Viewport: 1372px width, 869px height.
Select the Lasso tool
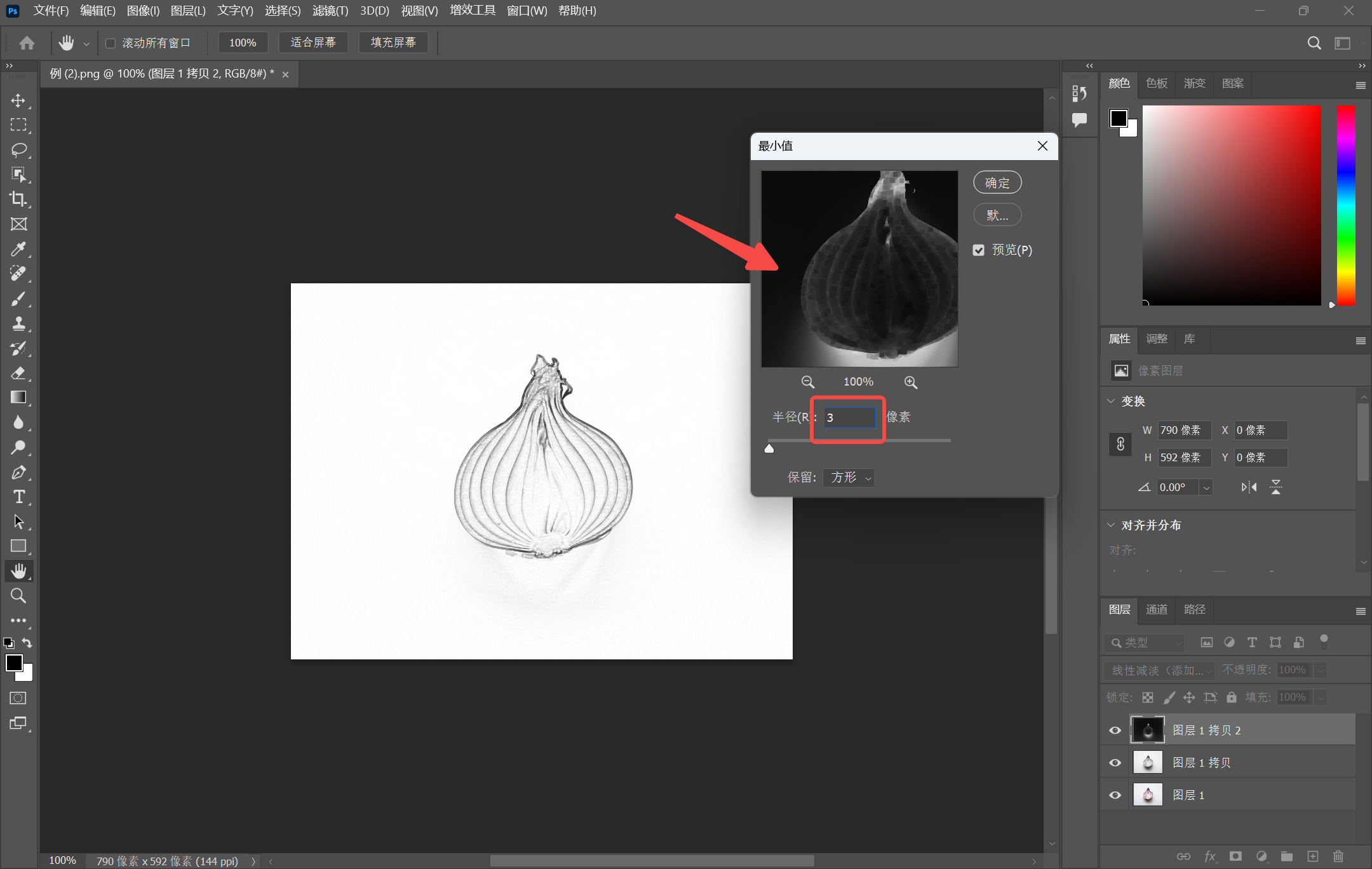(18, 150)
